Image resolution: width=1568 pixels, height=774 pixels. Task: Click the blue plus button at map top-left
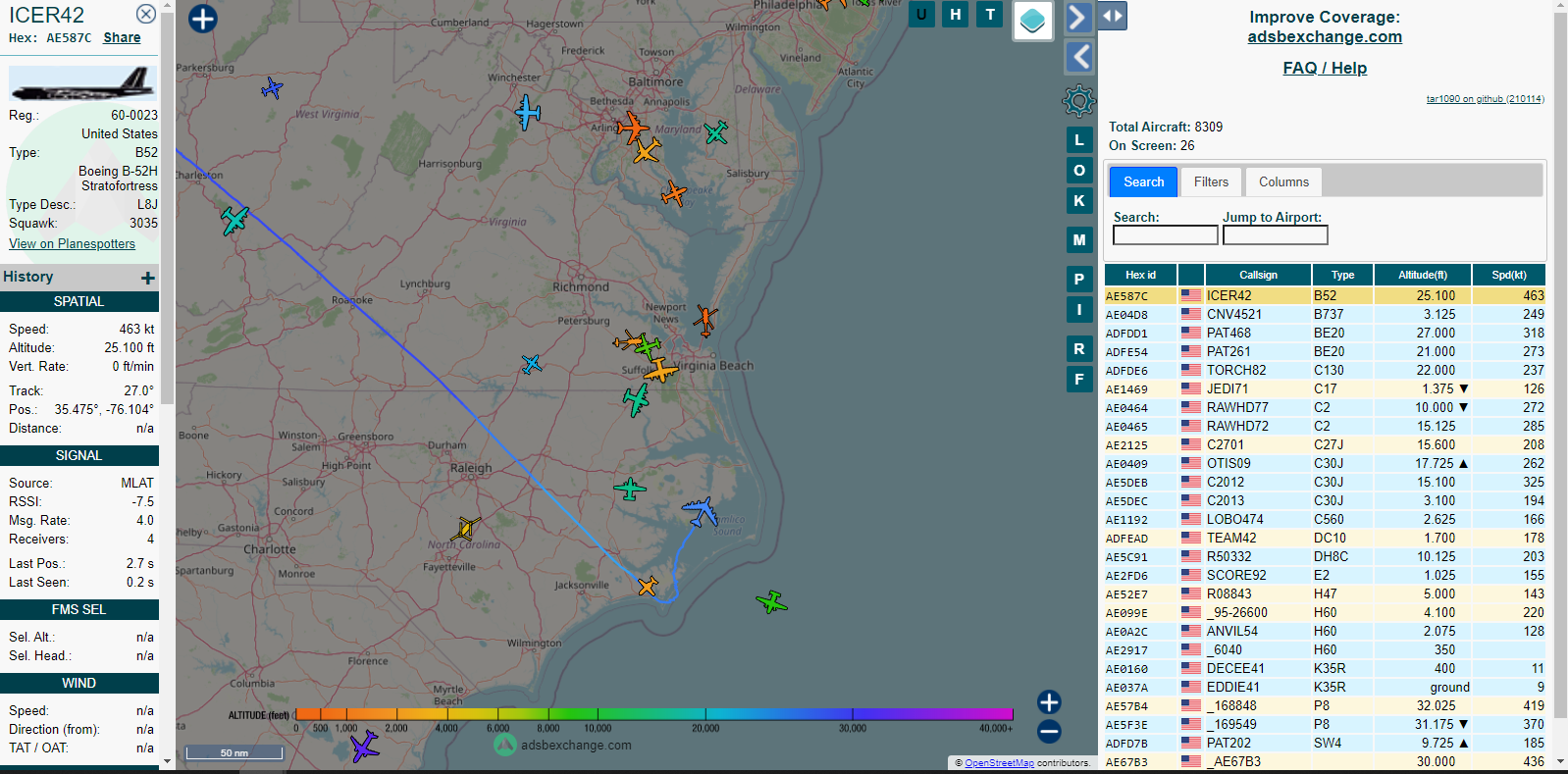[x=202, y=19]
